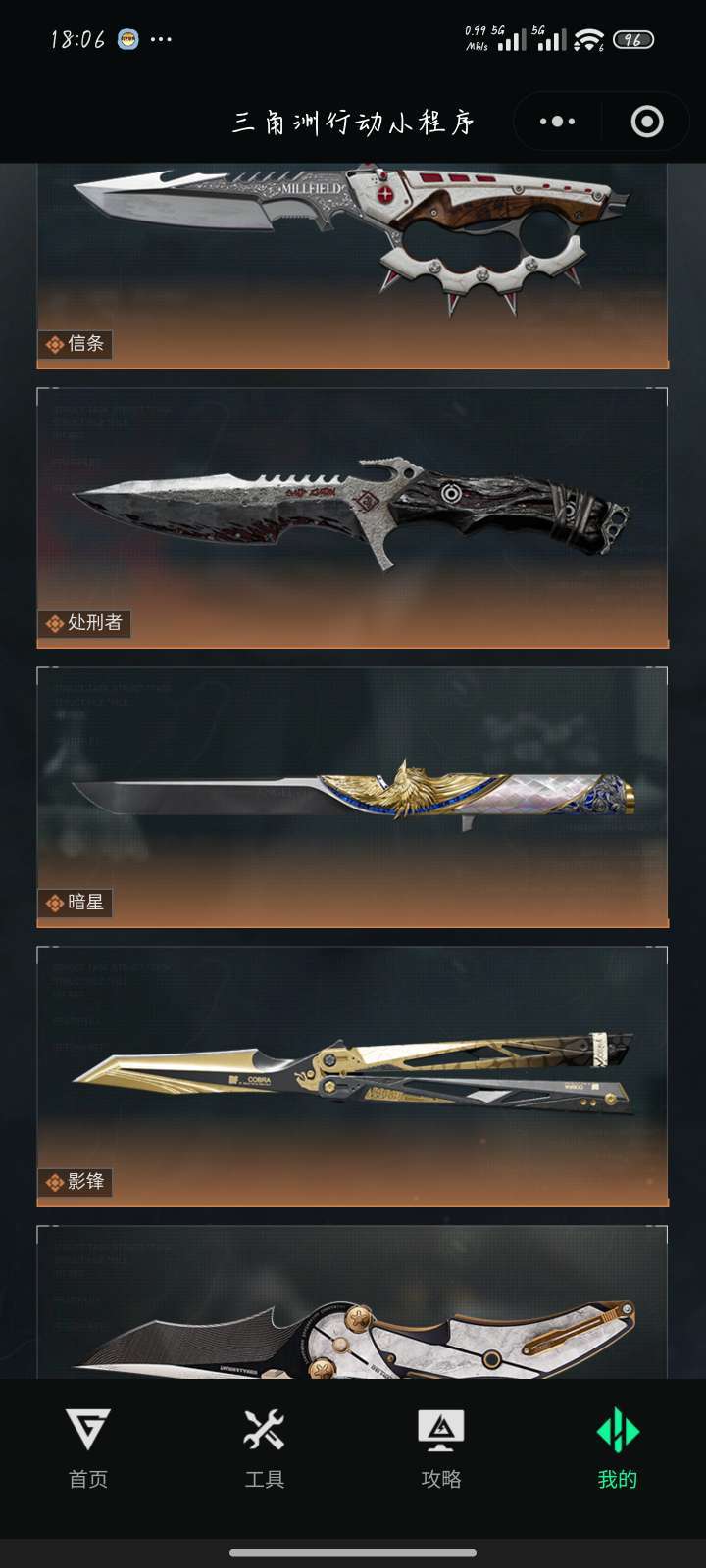Open the 暗星 knife skin card
The width and height of the screenshot is (706, 1568).
353,797
